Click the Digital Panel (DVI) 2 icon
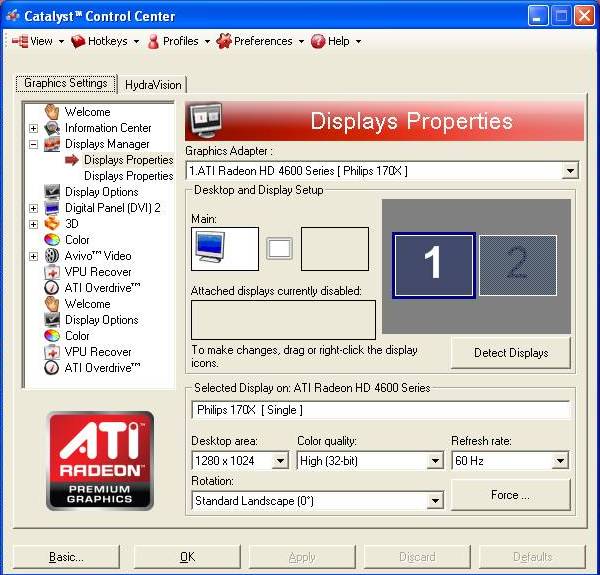Viewport: 600px width, 575px height. point(52,208)
